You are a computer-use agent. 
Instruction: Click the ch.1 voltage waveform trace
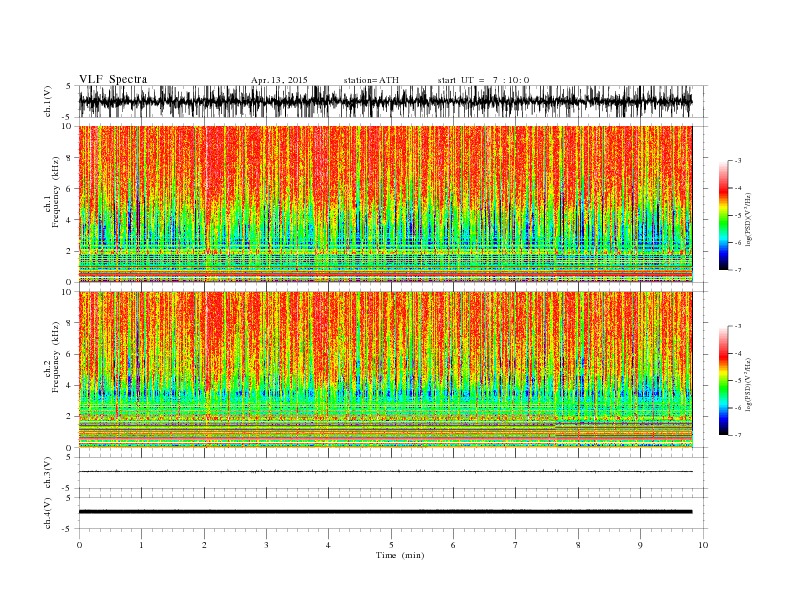pyautogui.click(x=385, y=101)
